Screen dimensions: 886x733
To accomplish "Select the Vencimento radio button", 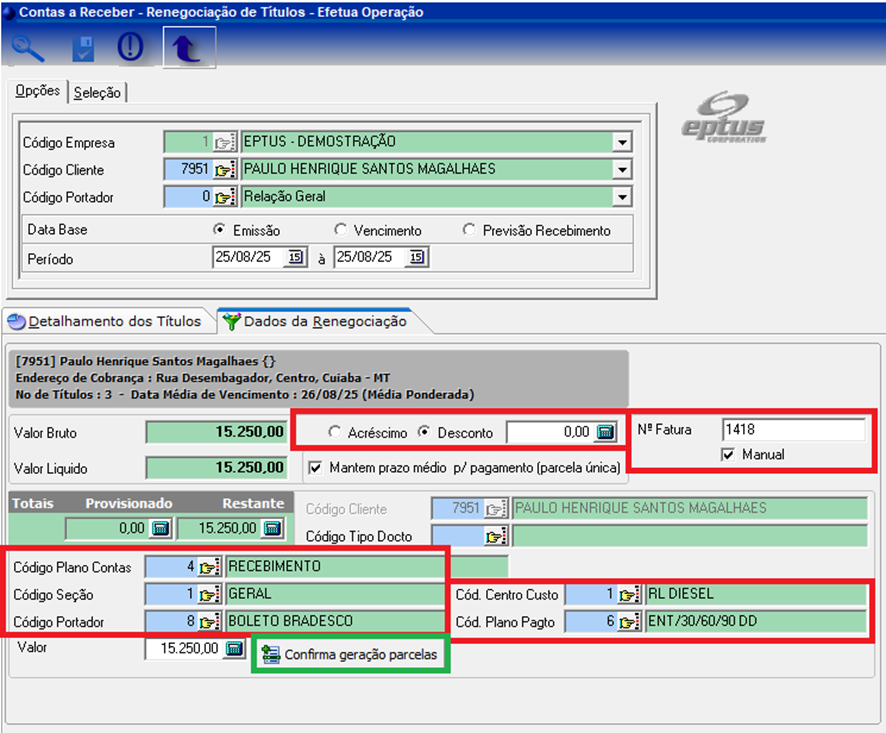I will 341,230.
